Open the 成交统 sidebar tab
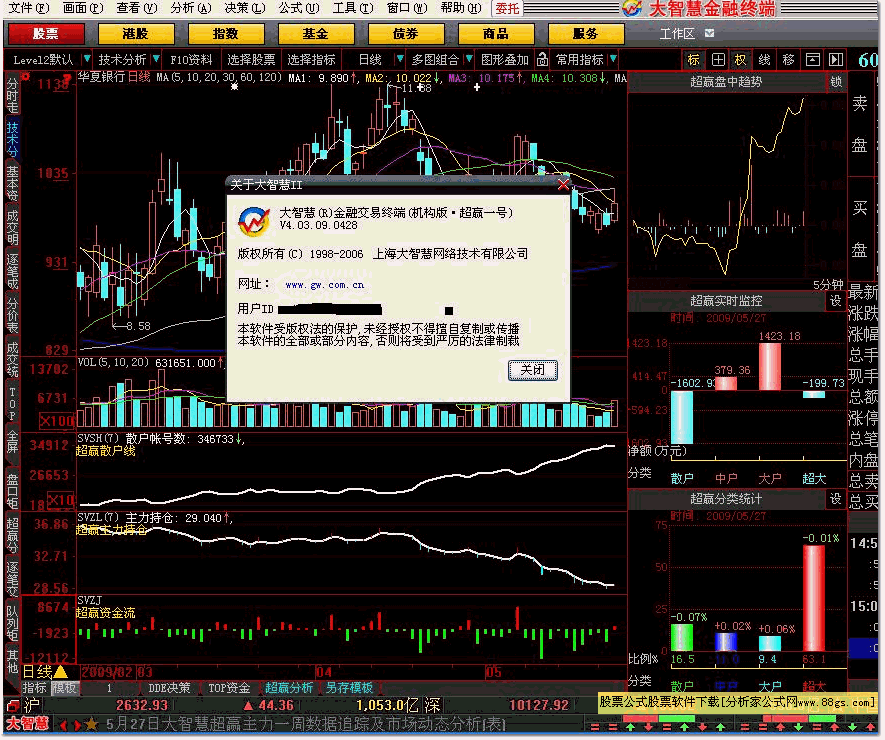This screenshot has height=740, width=885. [x=12, y=361]
